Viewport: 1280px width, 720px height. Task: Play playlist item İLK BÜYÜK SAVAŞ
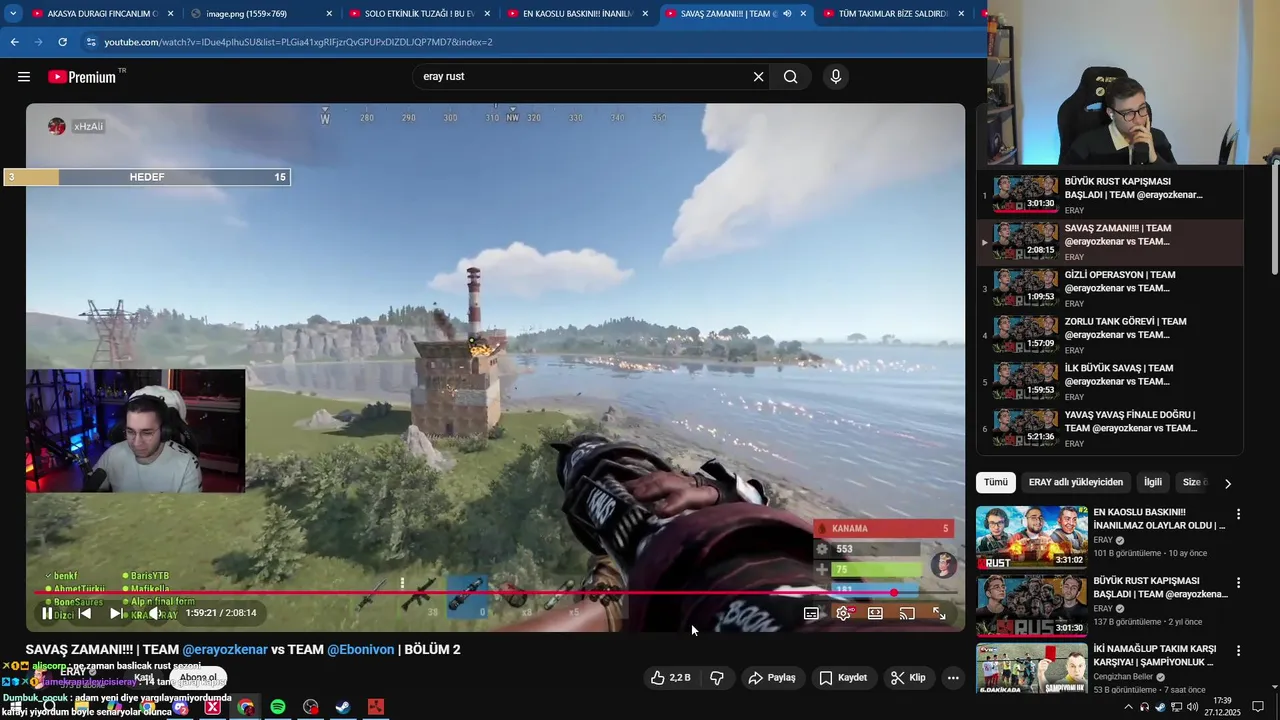point(1110,381)
